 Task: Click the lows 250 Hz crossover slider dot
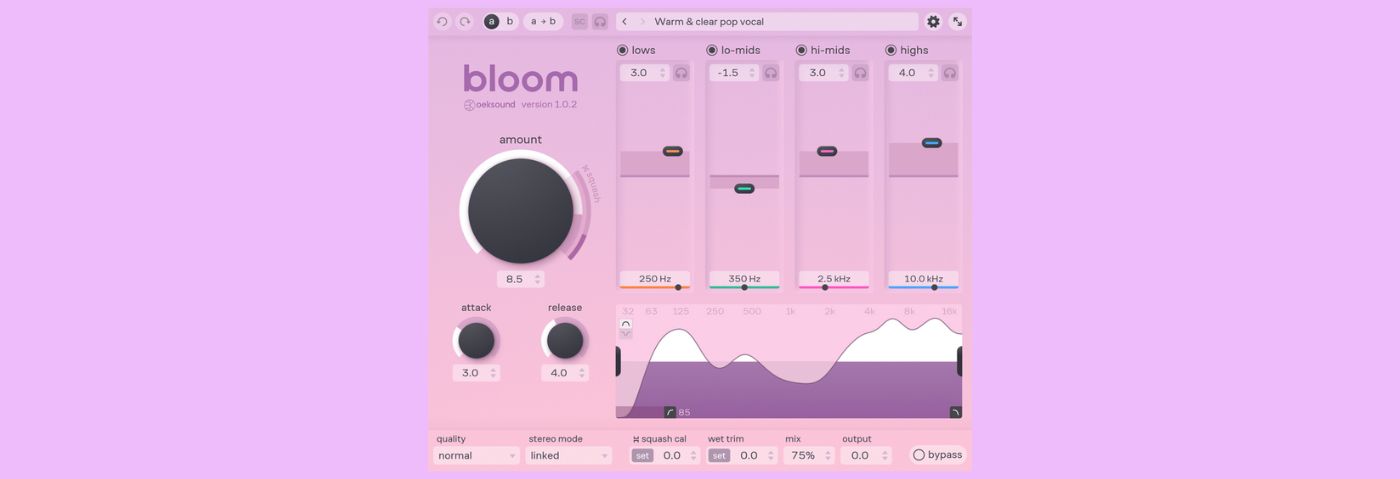pyautogui.click(x=678, y=287)
